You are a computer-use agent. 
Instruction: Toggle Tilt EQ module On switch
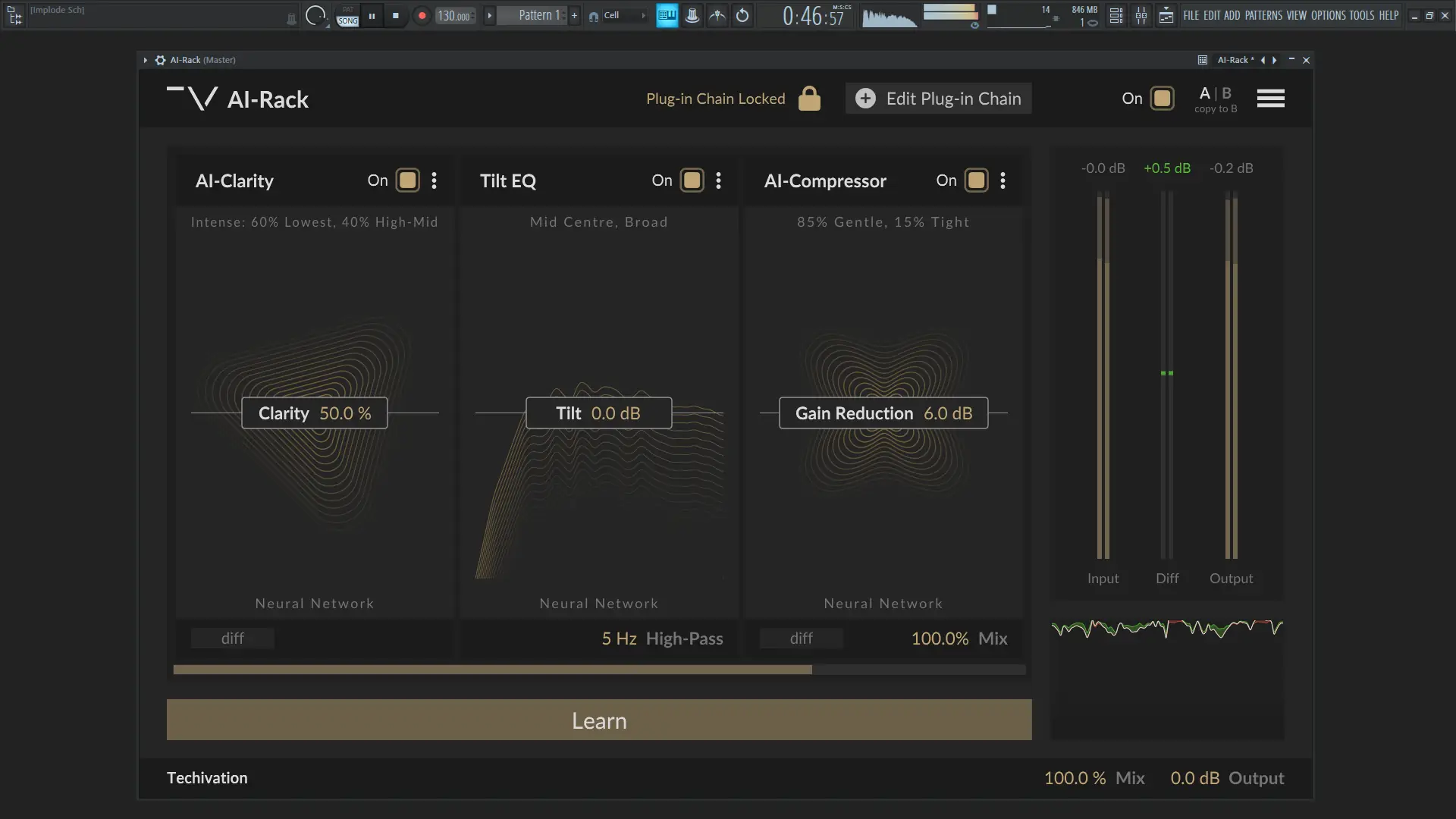(692, 180)
